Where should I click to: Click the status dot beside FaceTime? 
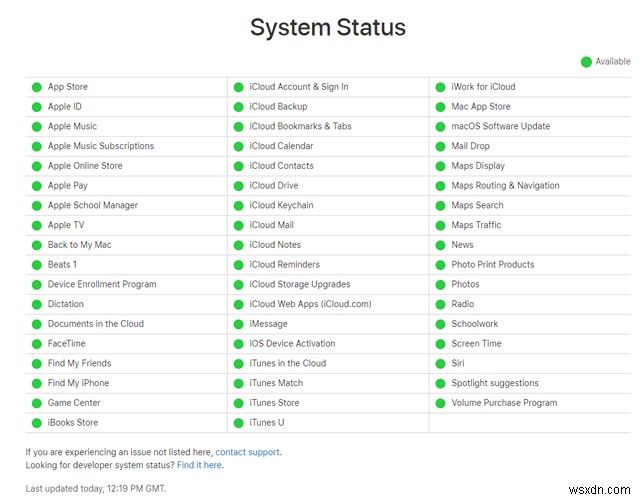[x=37, y=344]
